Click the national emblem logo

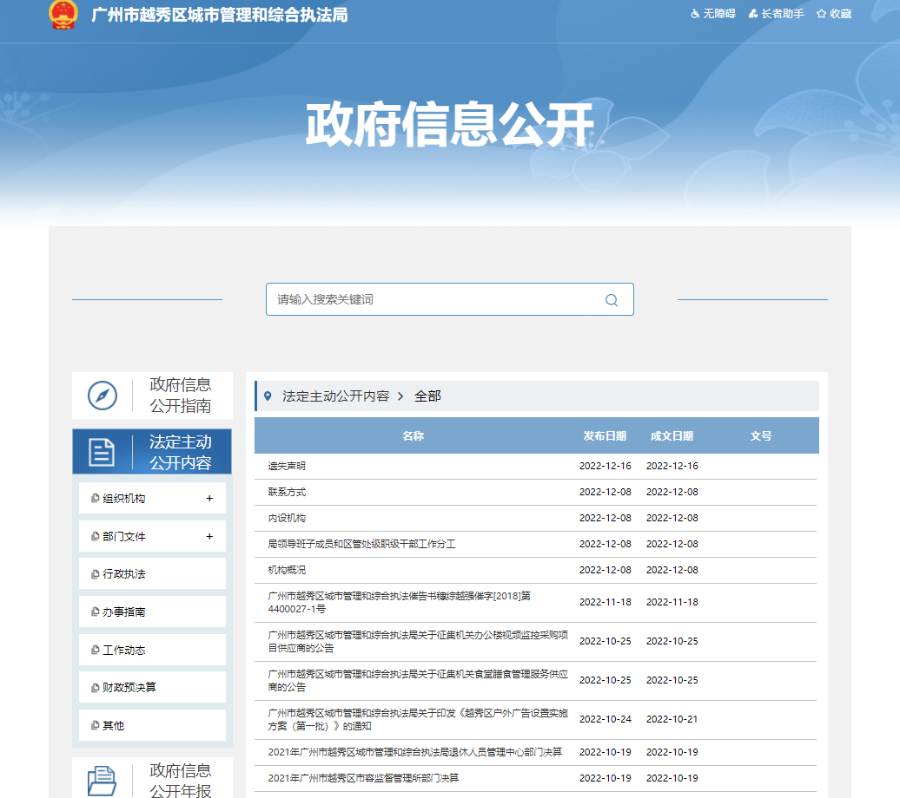62,15
